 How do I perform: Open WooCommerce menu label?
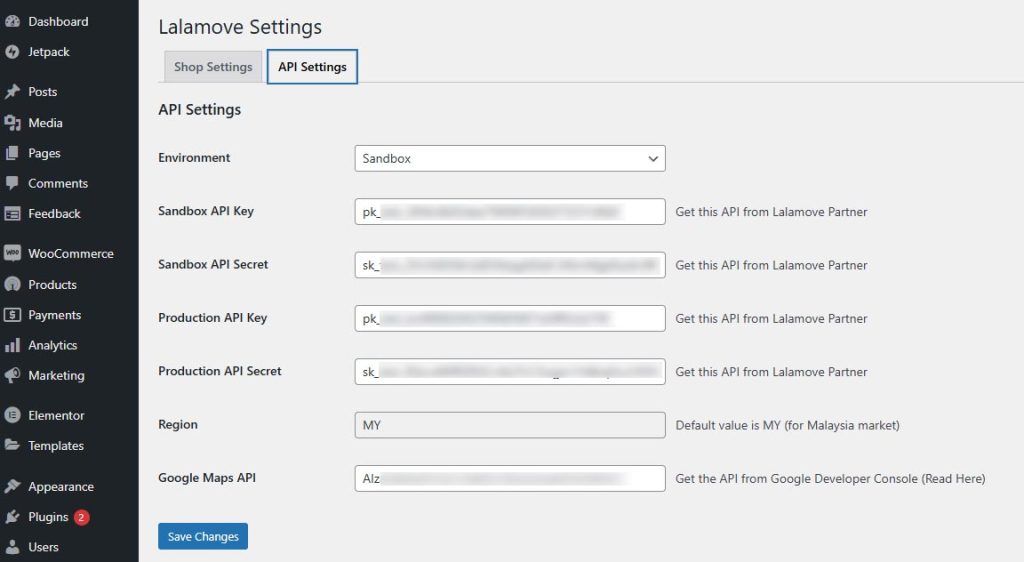click(x=71, y=253)
